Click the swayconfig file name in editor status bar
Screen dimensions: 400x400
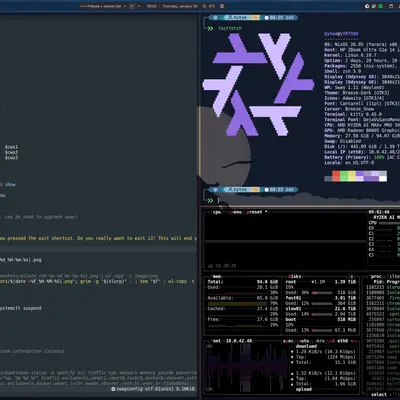130,389
